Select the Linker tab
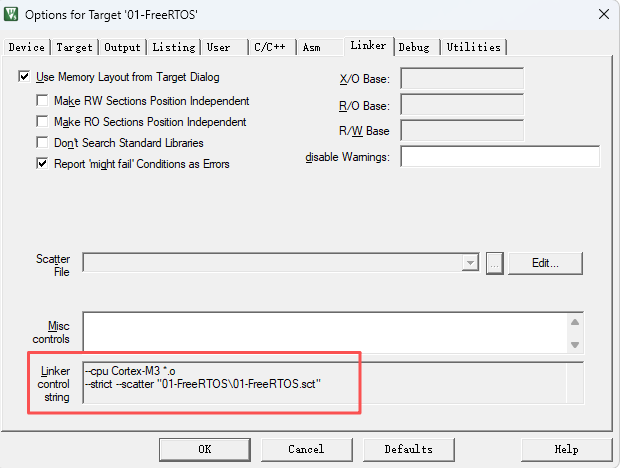Viewport: 621px width, 468px height. tap(368, 46)
